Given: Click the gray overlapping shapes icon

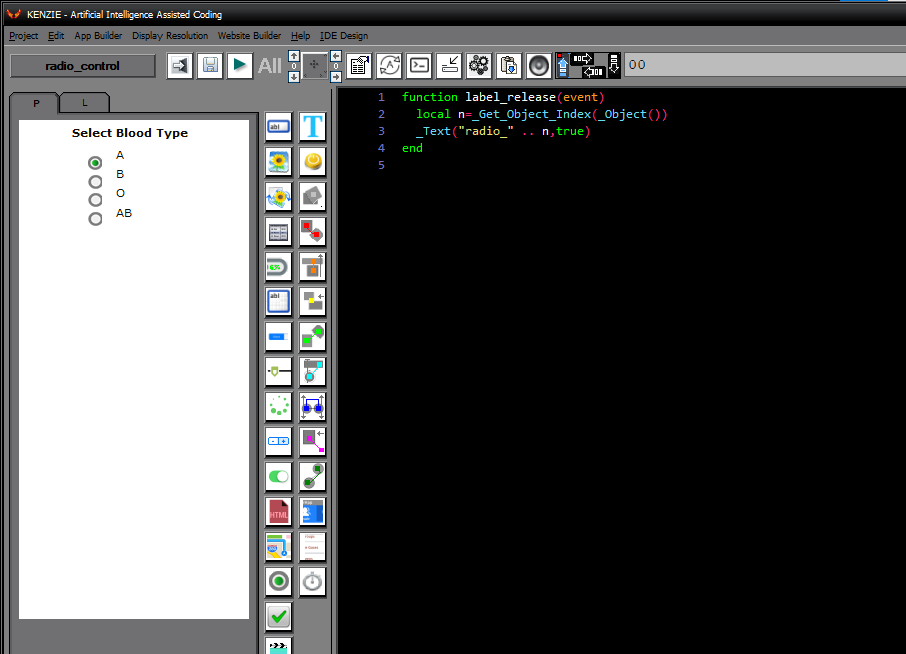Looking at the screenshot, I should [x=313, y=197].
